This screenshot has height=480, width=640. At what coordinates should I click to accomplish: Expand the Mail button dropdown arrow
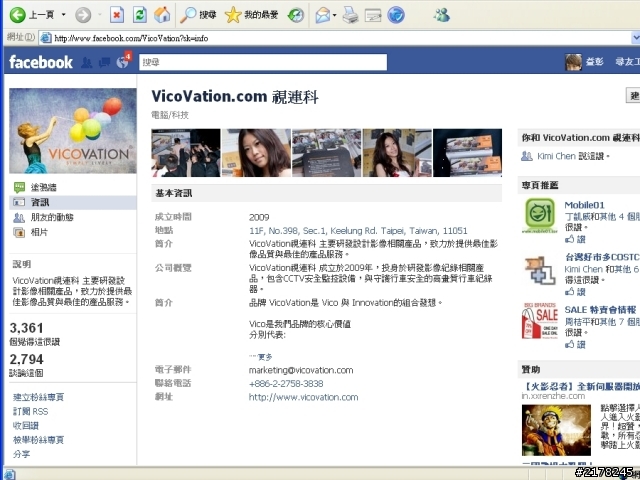335,16
